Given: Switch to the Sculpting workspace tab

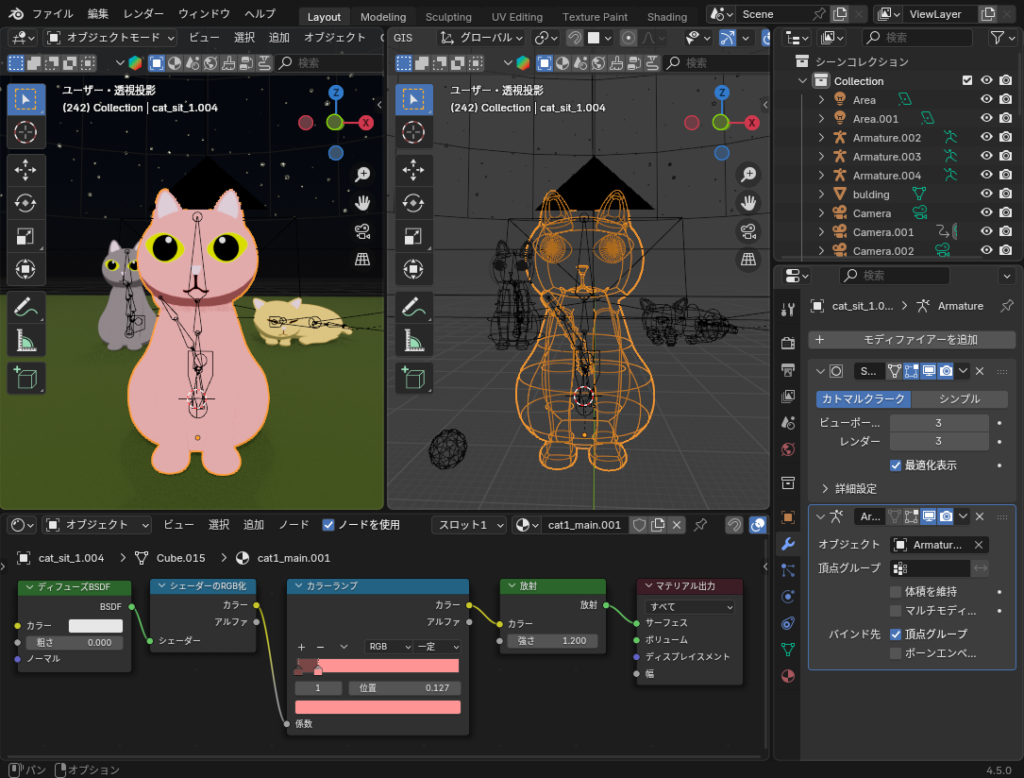Looking at the screenshot, I should (x=448, y=17).
